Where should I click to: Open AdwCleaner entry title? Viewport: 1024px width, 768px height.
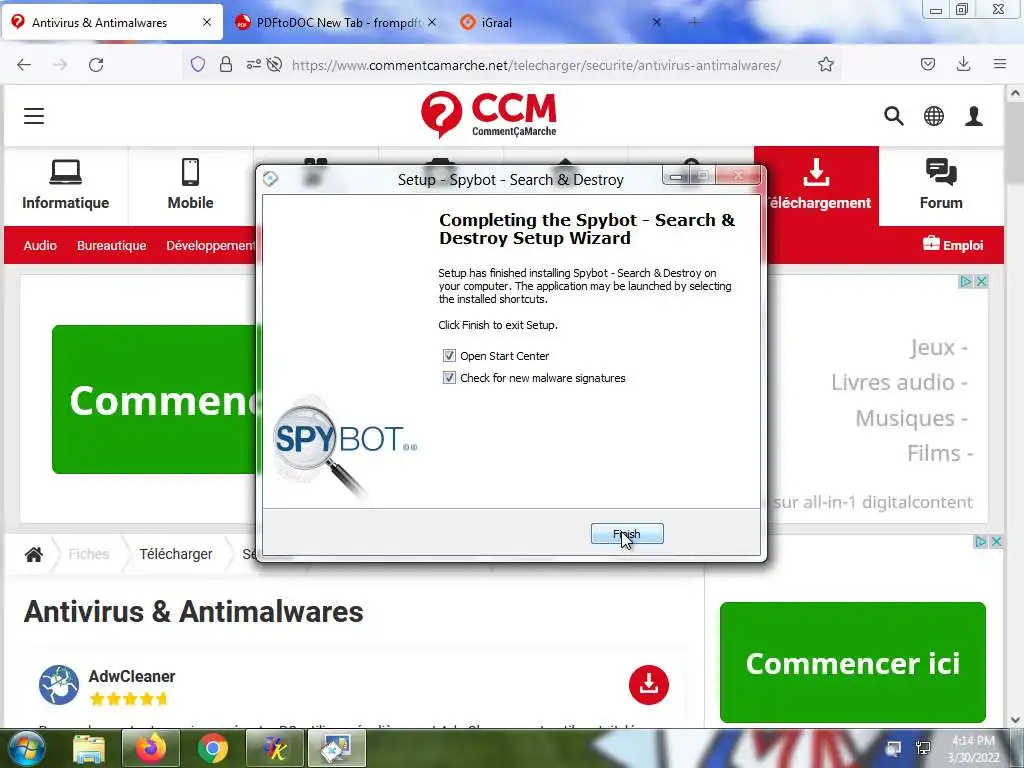pyautogui.click(x=132, y=676)
